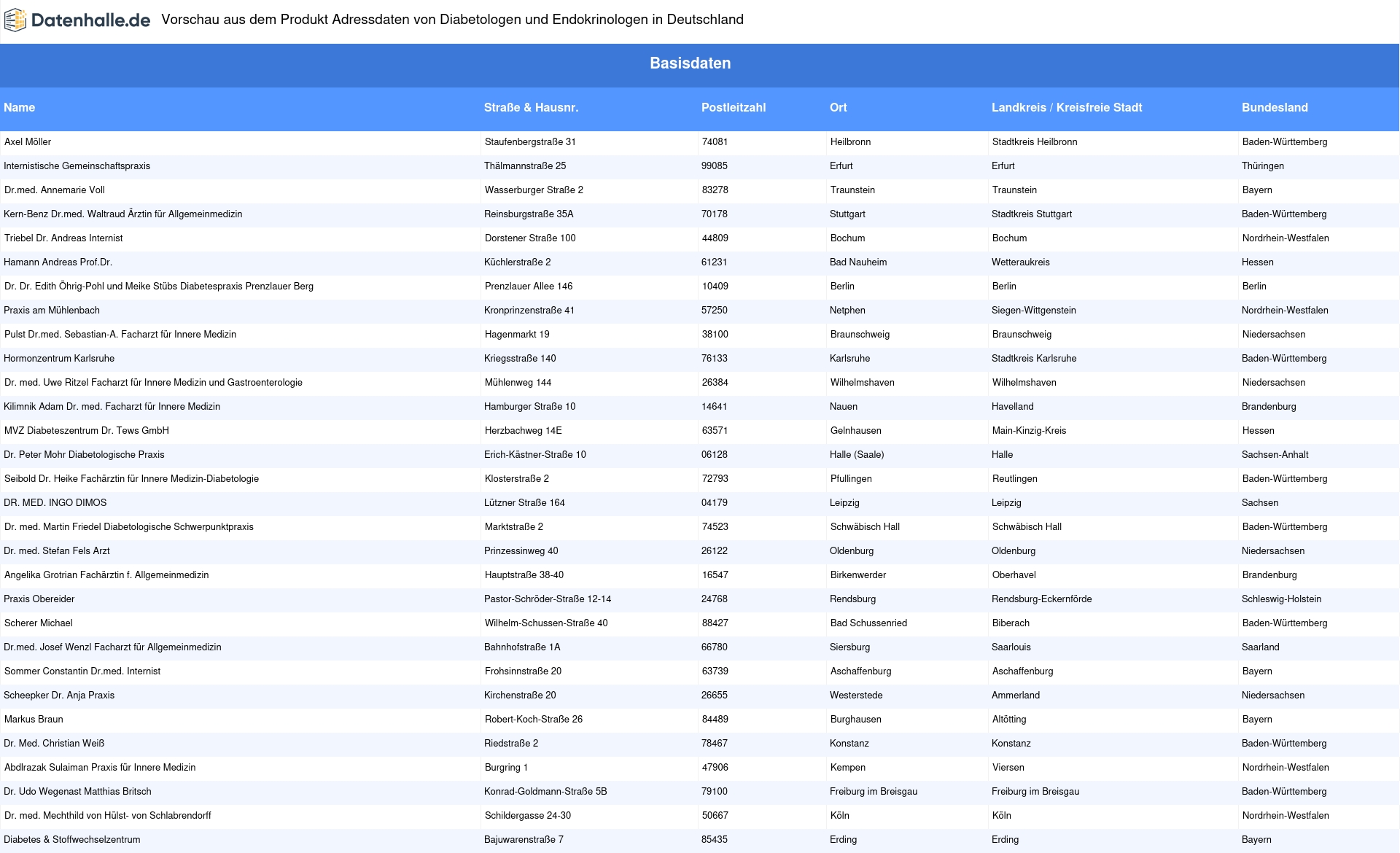Select the Internistische Gemeinschaftspraxis row name
The height and width of the screenshot is (853, 1400).
tap(77, 166)
